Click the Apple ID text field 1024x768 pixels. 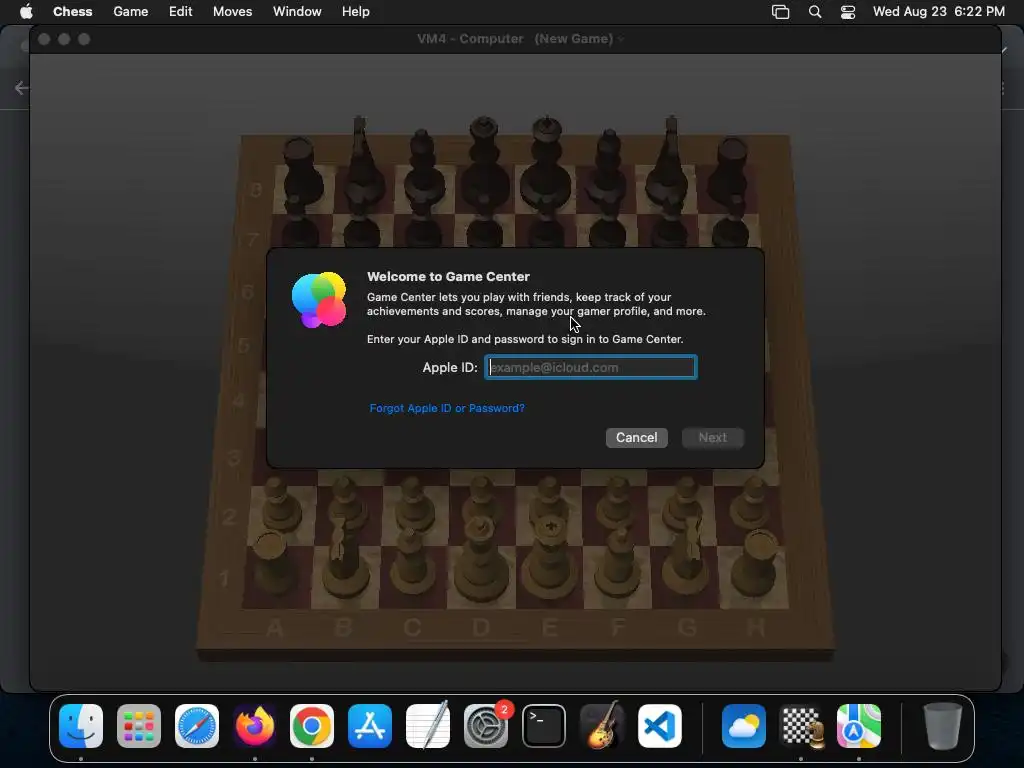[590, 367]
